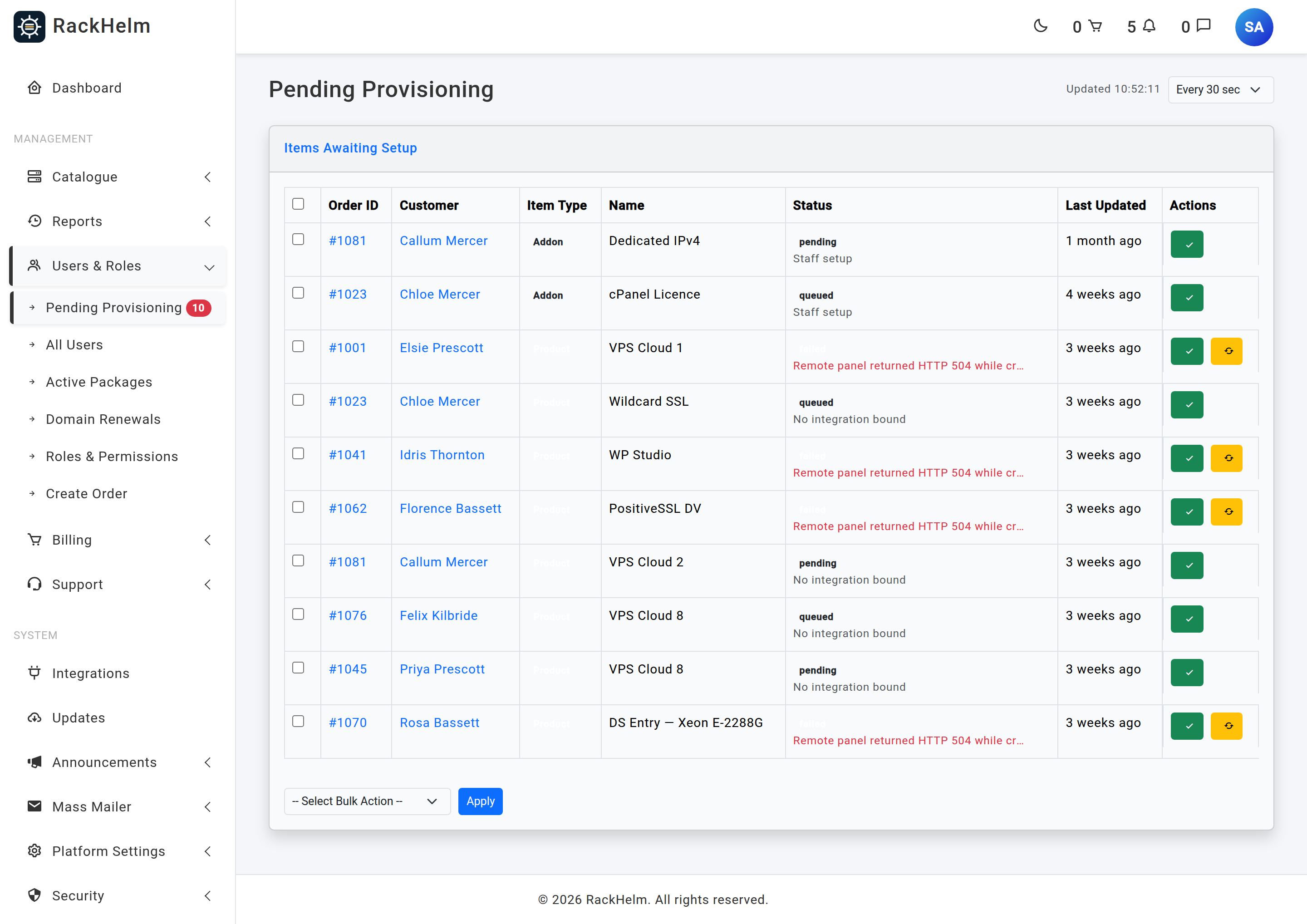Check the Wildcard SSL row checkbox
Viewport: 1307px width, 924px height.
tap(298, 400)
